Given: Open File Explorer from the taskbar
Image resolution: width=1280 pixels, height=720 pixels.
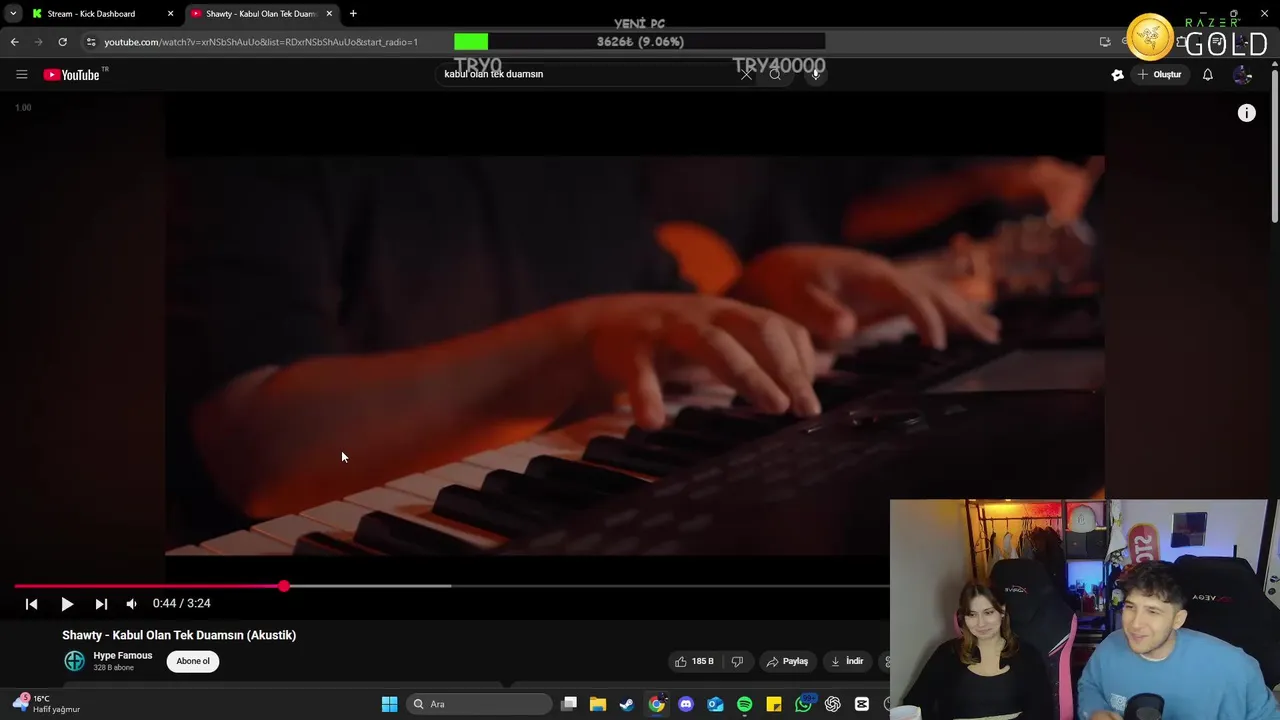Looking at the screenshot, I should [598, 704].
